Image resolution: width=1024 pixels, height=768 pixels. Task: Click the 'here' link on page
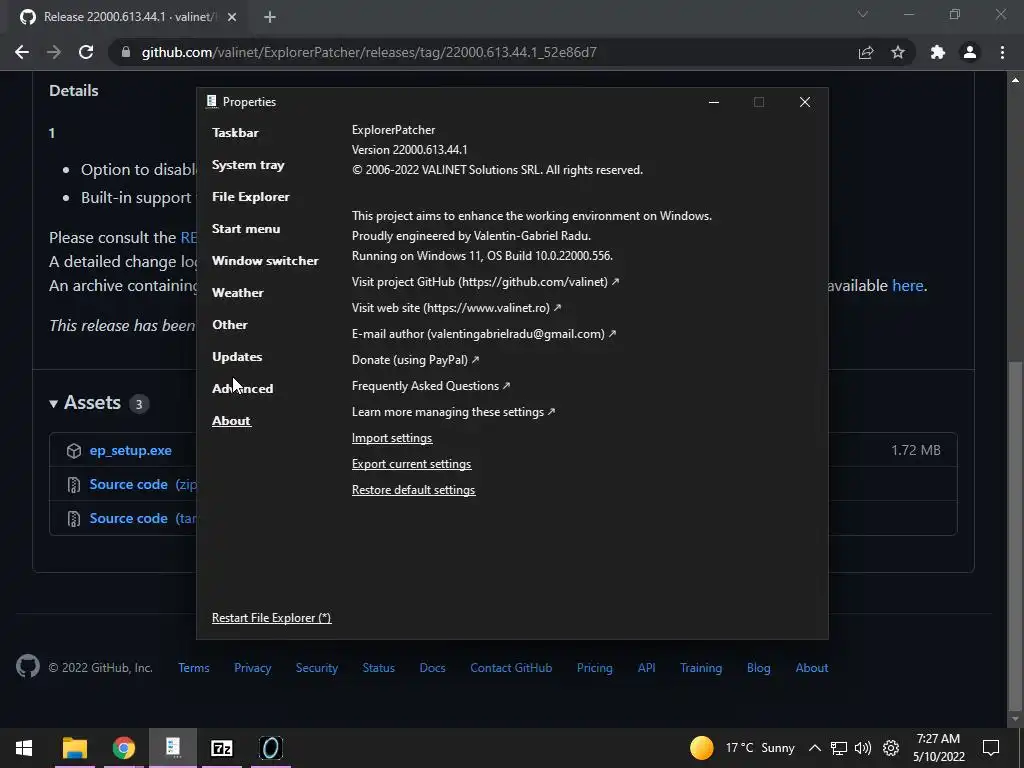[908, 285]
